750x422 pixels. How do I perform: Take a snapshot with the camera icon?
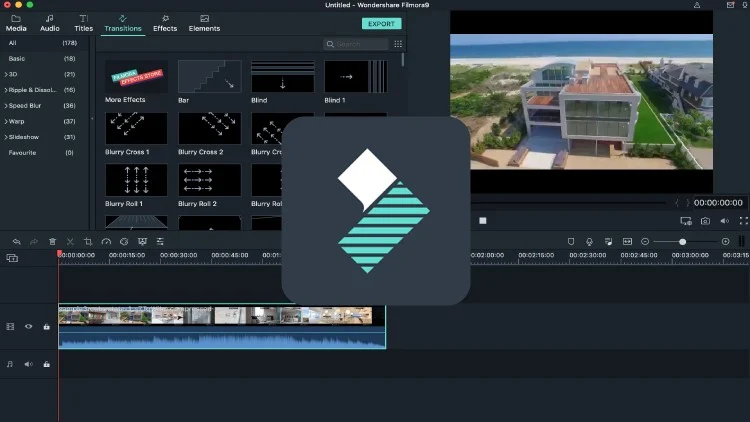tap(705, 220)
